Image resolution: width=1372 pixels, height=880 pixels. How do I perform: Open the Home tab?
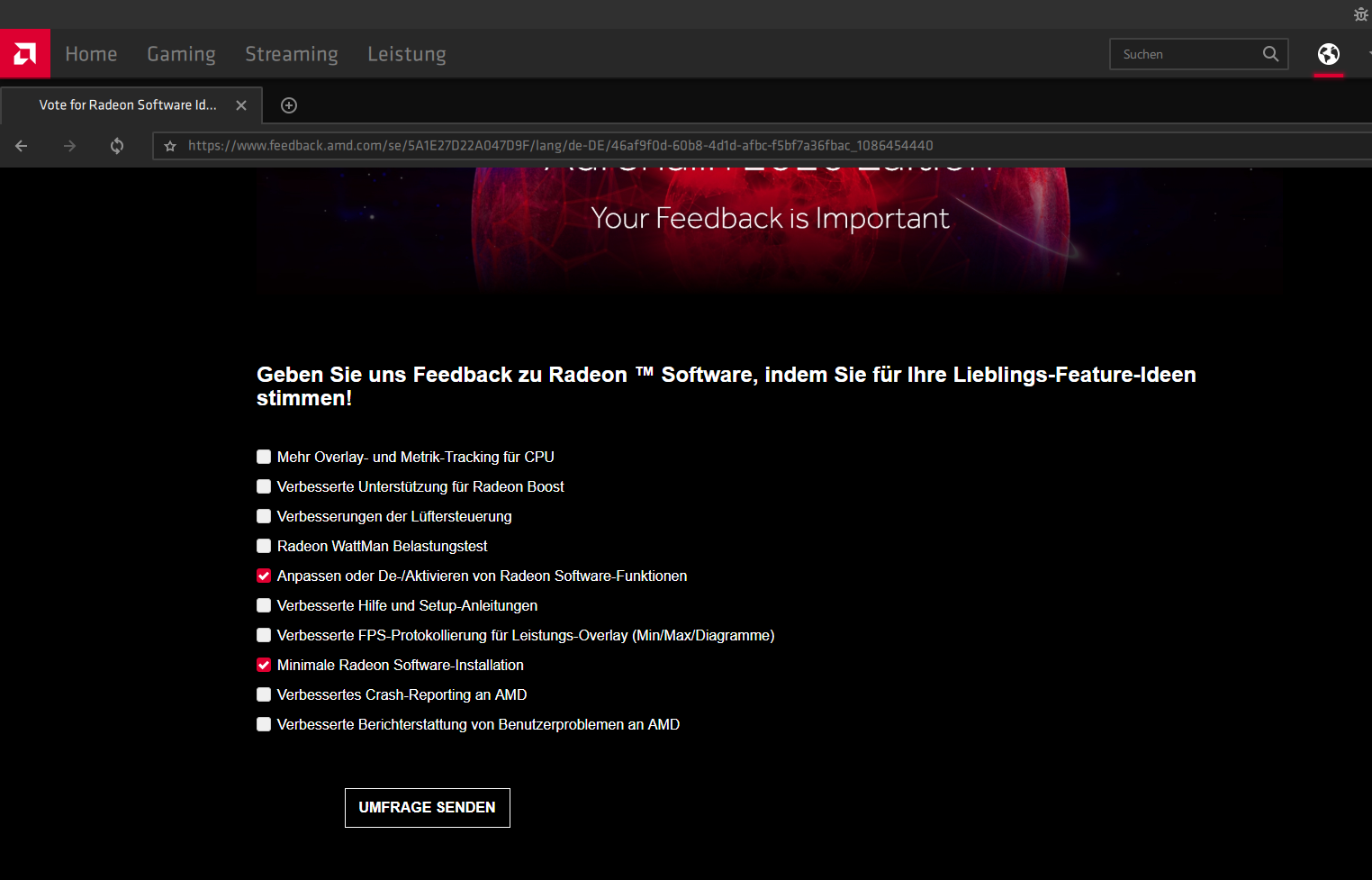pos(91,54)
